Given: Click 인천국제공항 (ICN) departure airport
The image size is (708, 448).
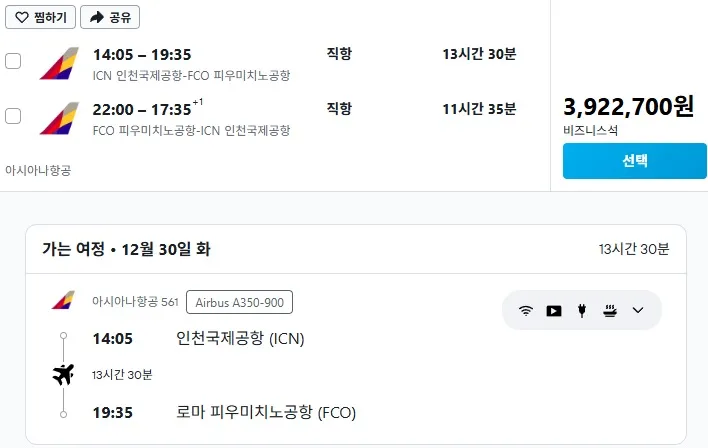Looking at the screenshot, I should (239, 338).
